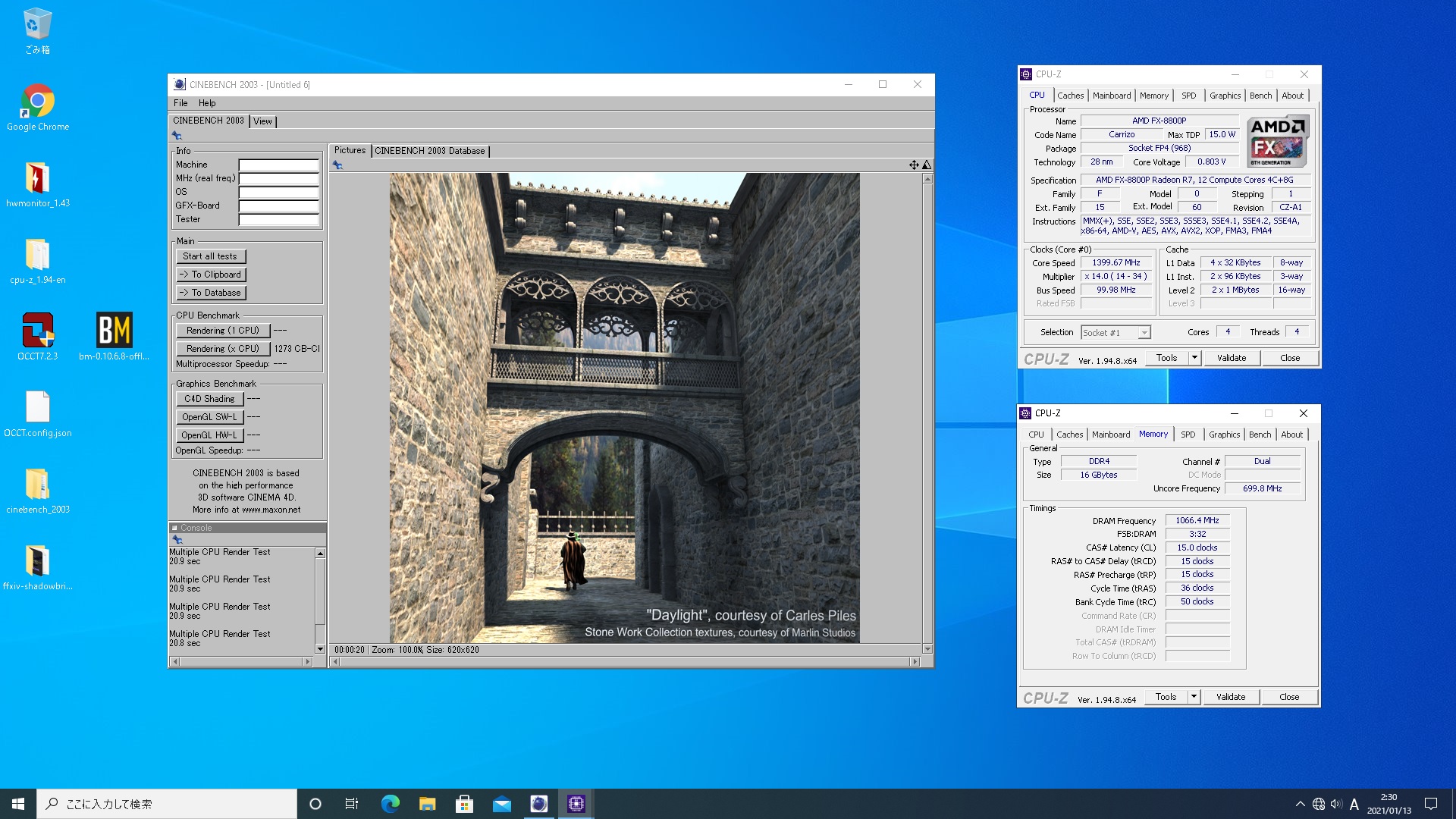Click the Tester input field

tap(278, 219)
